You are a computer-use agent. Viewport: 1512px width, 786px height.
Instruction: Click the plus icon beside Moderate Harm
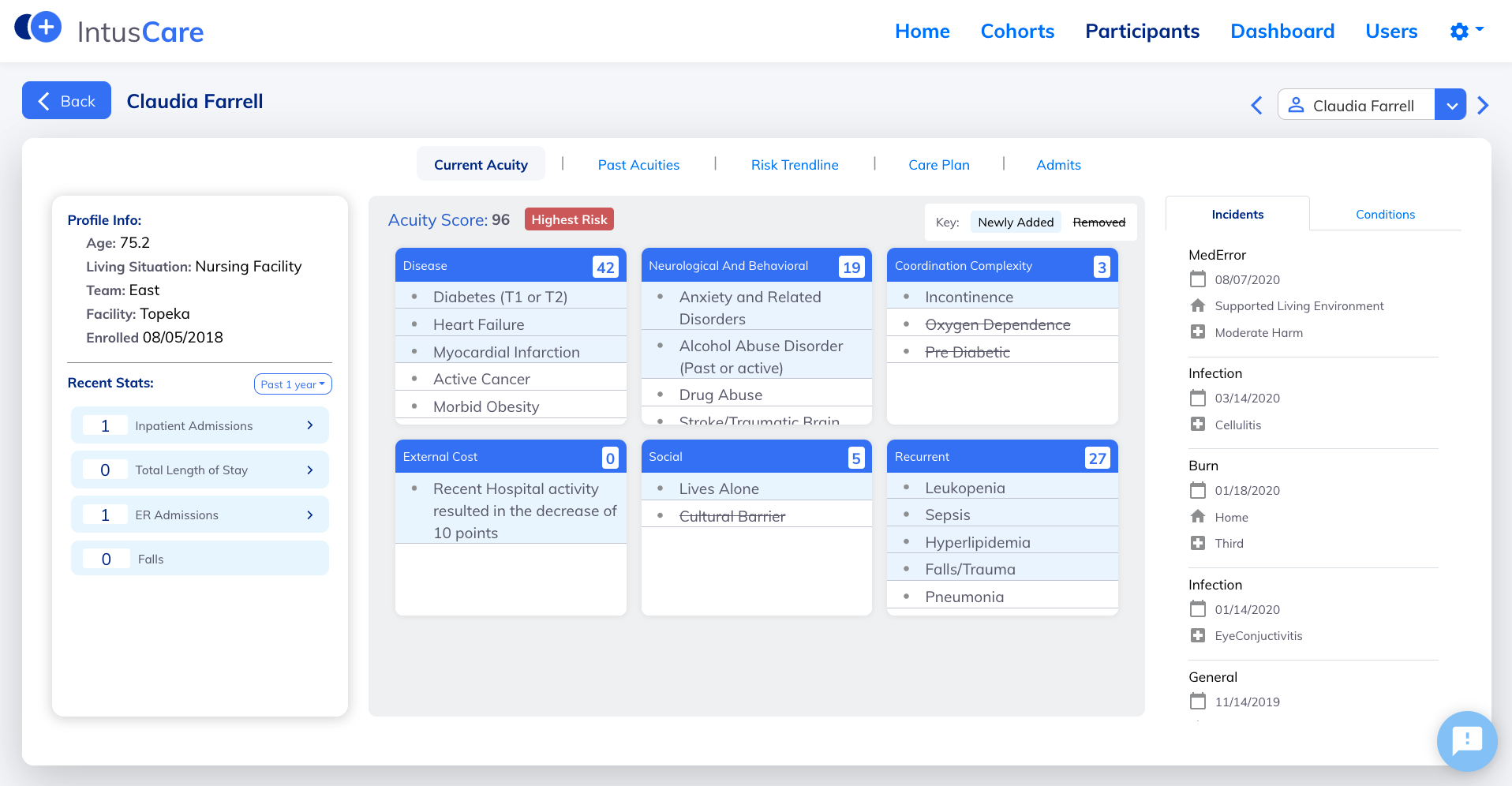[1198, 332]
